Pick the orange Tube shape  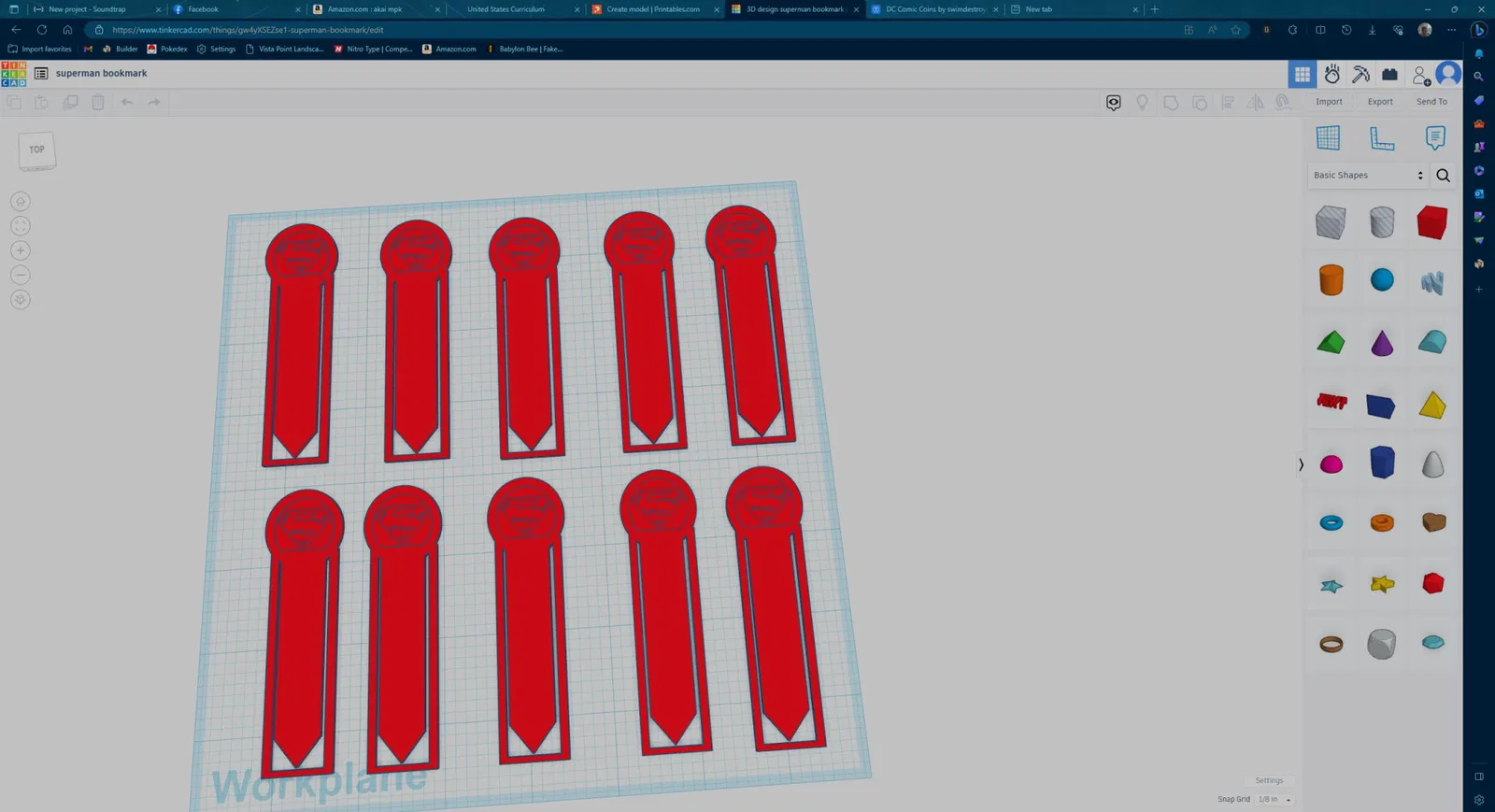coord(1382,523)
